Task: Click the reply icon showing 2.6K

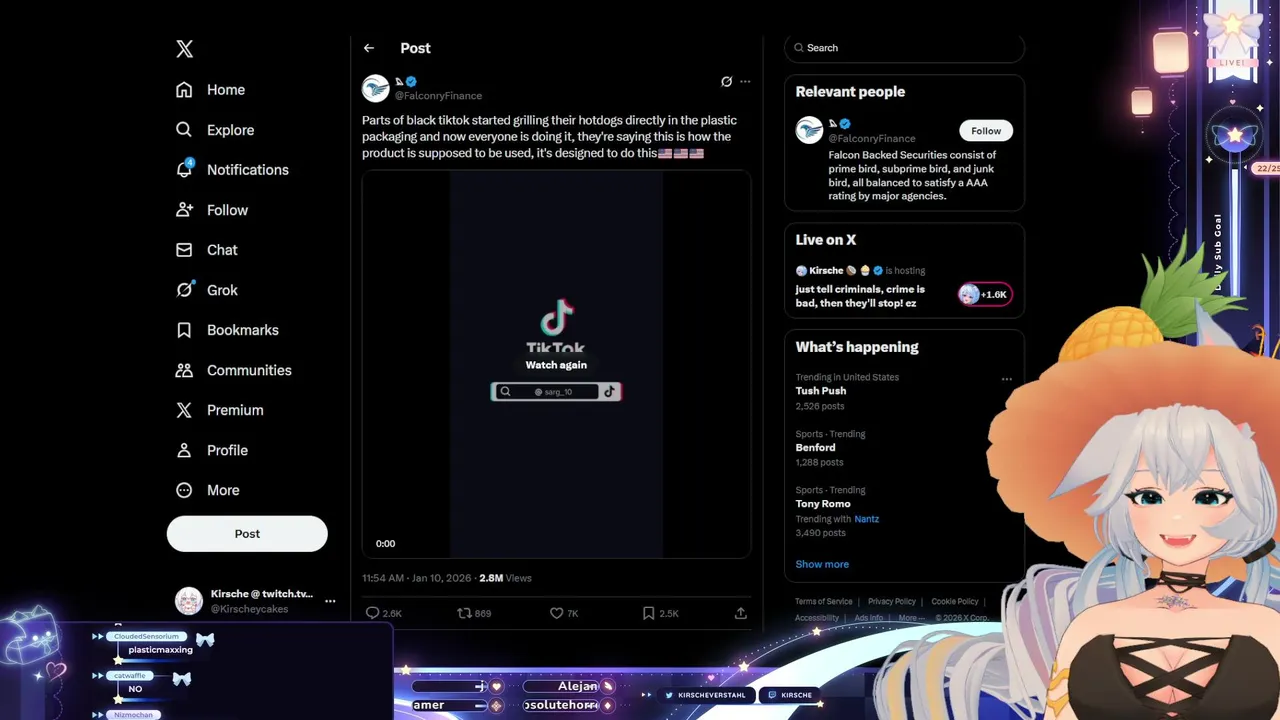Action: point(372,613)
